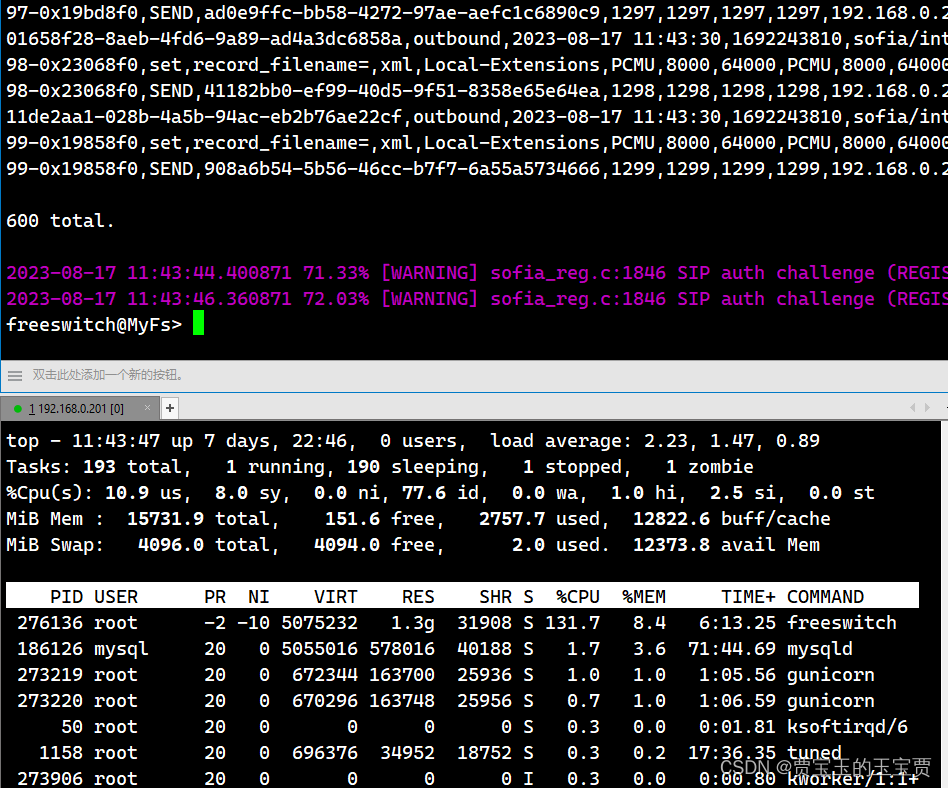Click gunicorn row with PID 273220
The width and height of the screenshot is (948, 788).
click(x=446, y=701)
